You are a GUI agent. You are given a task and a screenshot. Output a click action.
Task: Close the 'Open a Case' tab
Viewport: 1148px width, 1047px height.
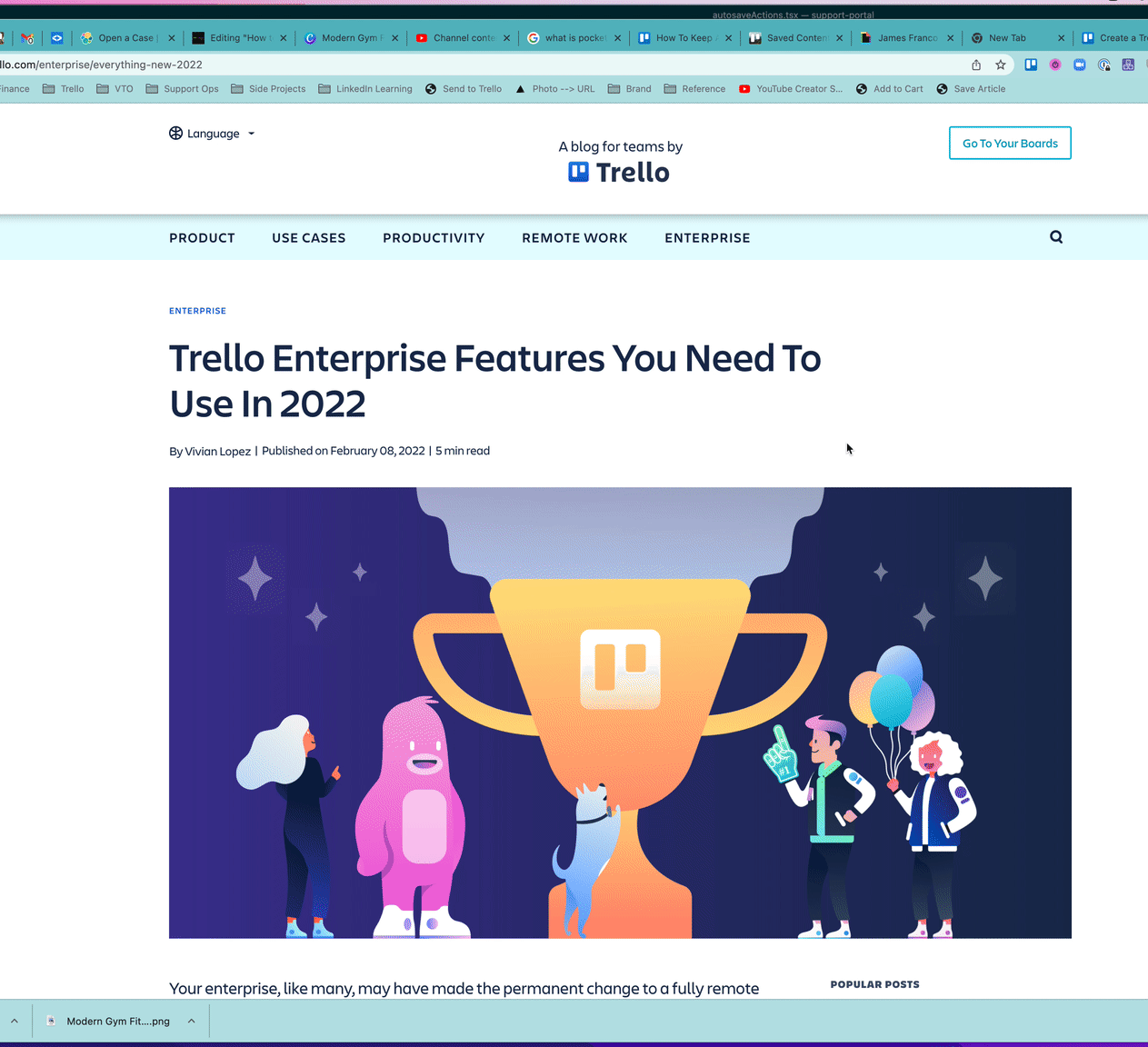click(172, 38)
